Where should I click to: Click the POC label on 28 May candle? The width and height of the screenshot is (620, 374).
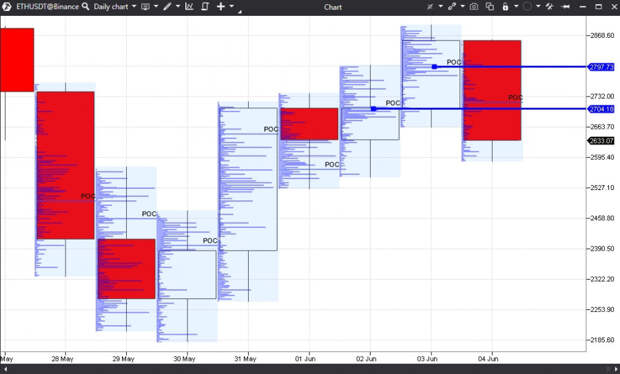click(x=88, y=196)
